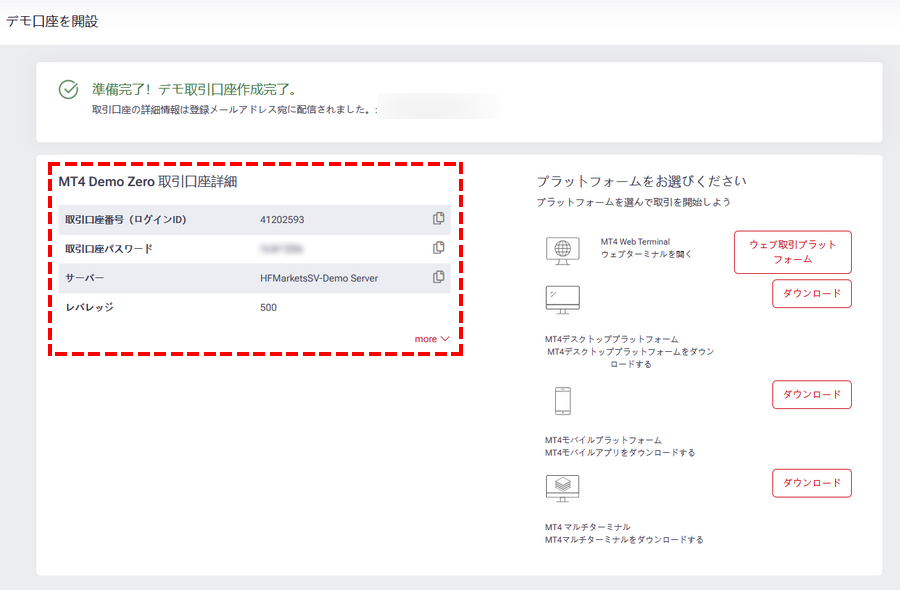Copy the trading account password
Viewport: 900px width, 590px height.
pyautogui.click(x=439, y=247)
